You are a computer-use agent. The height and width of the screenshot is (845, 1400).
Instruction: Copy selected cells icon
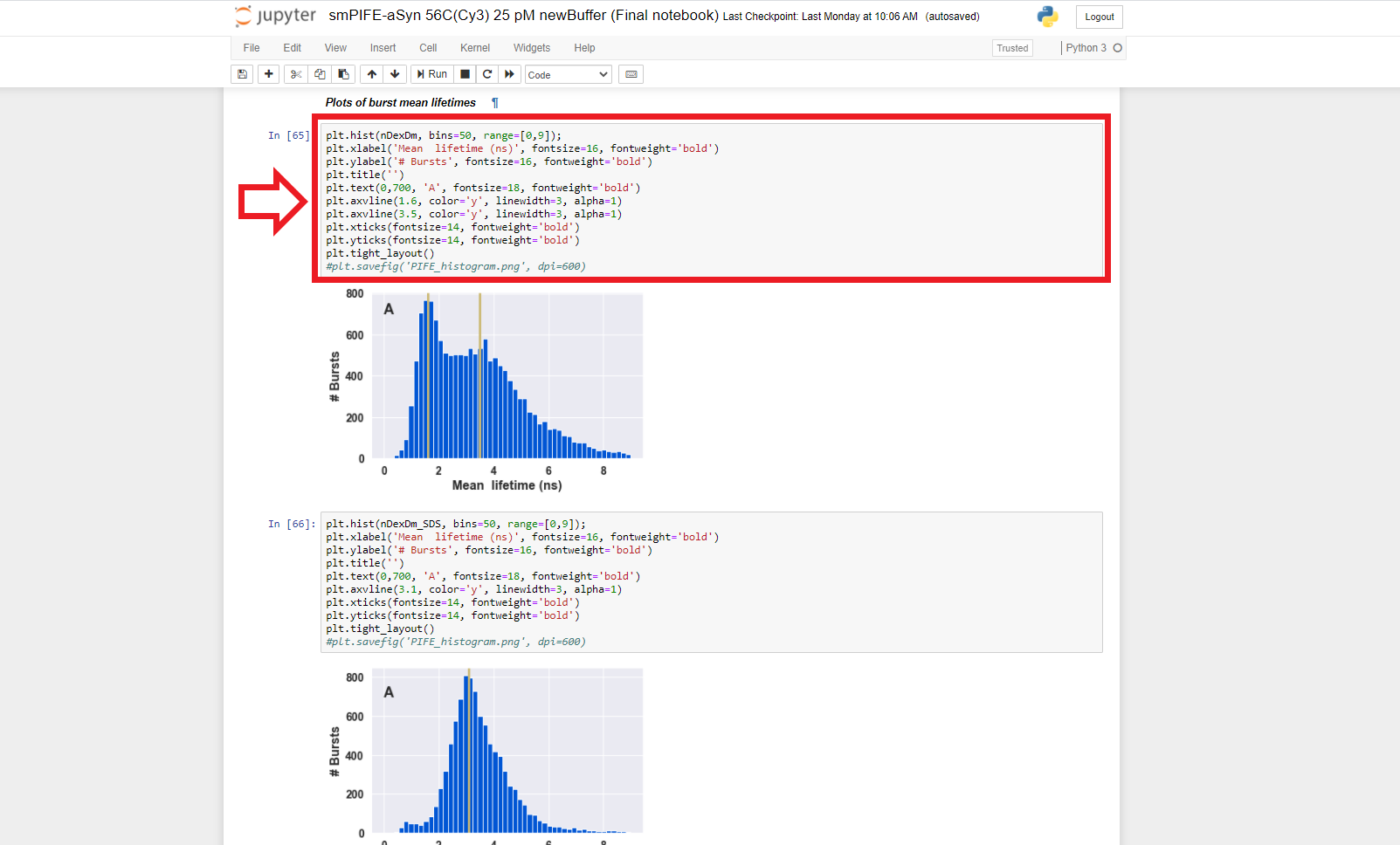320,74
